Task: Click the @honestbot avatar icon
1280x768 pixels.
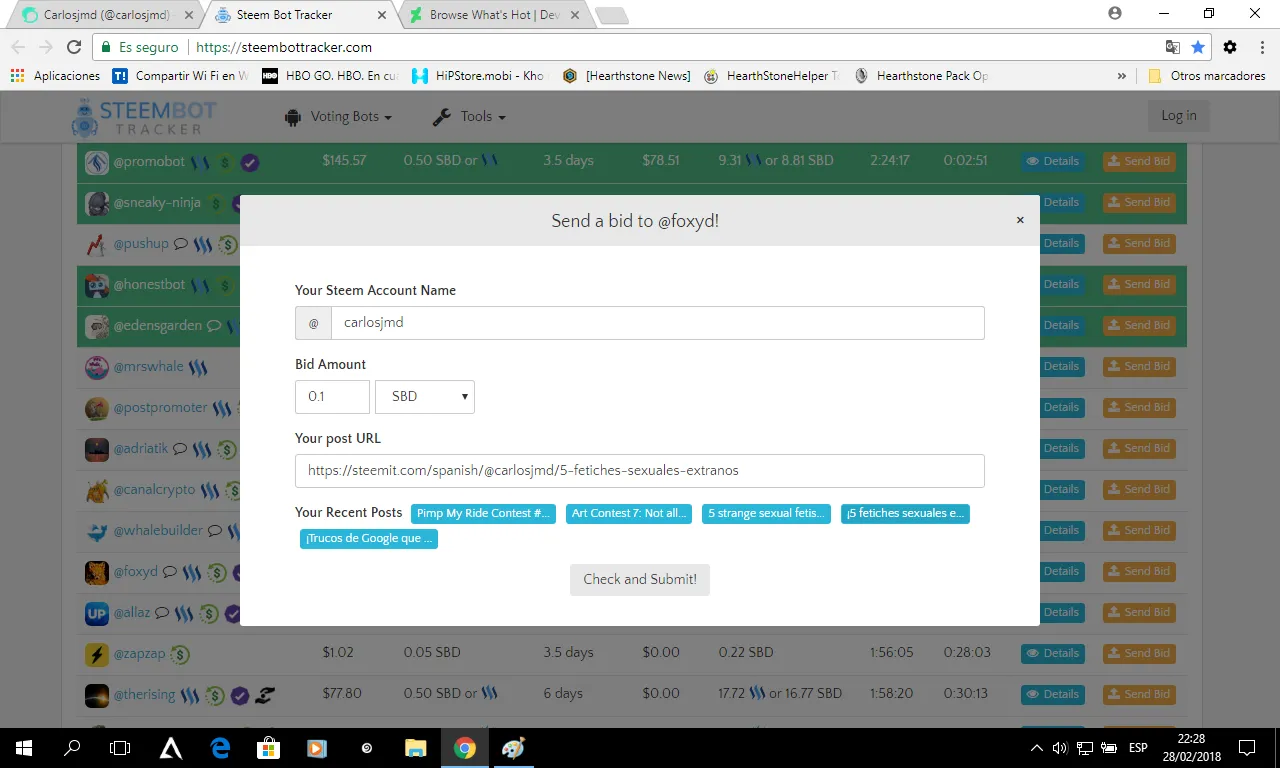Action: pos(97,285)
